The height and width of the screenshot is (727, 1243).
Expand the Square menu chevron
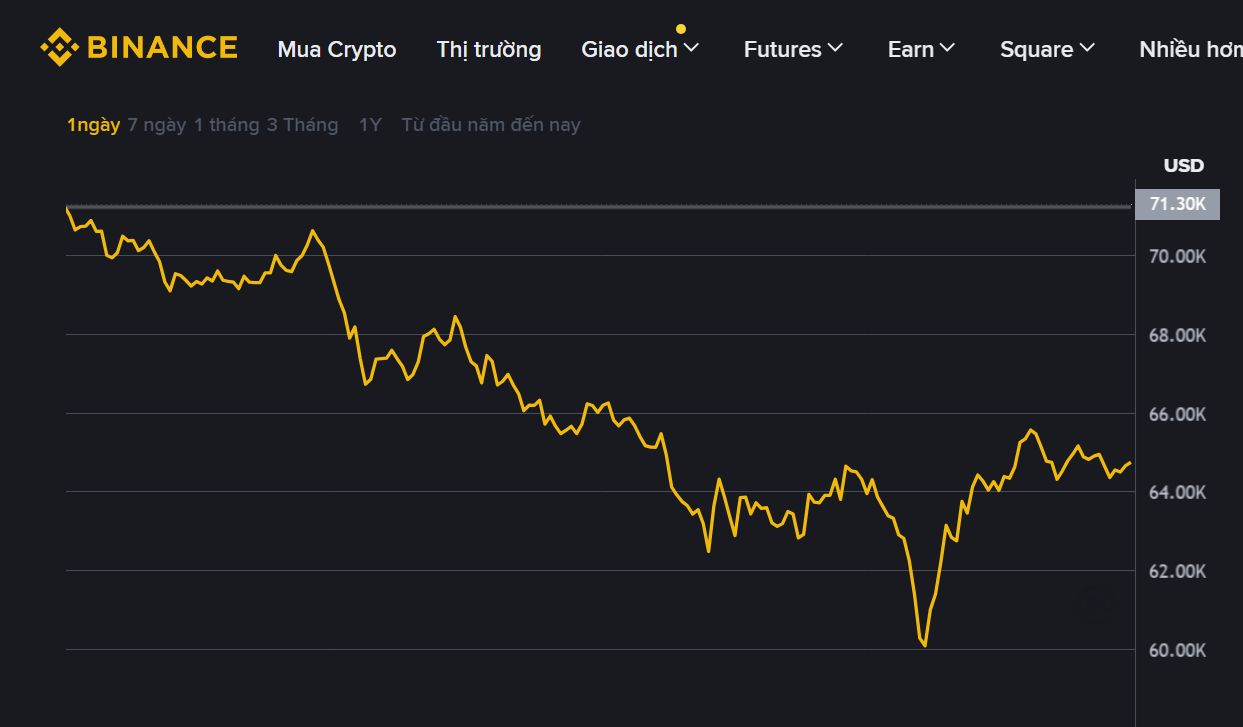1087,48
